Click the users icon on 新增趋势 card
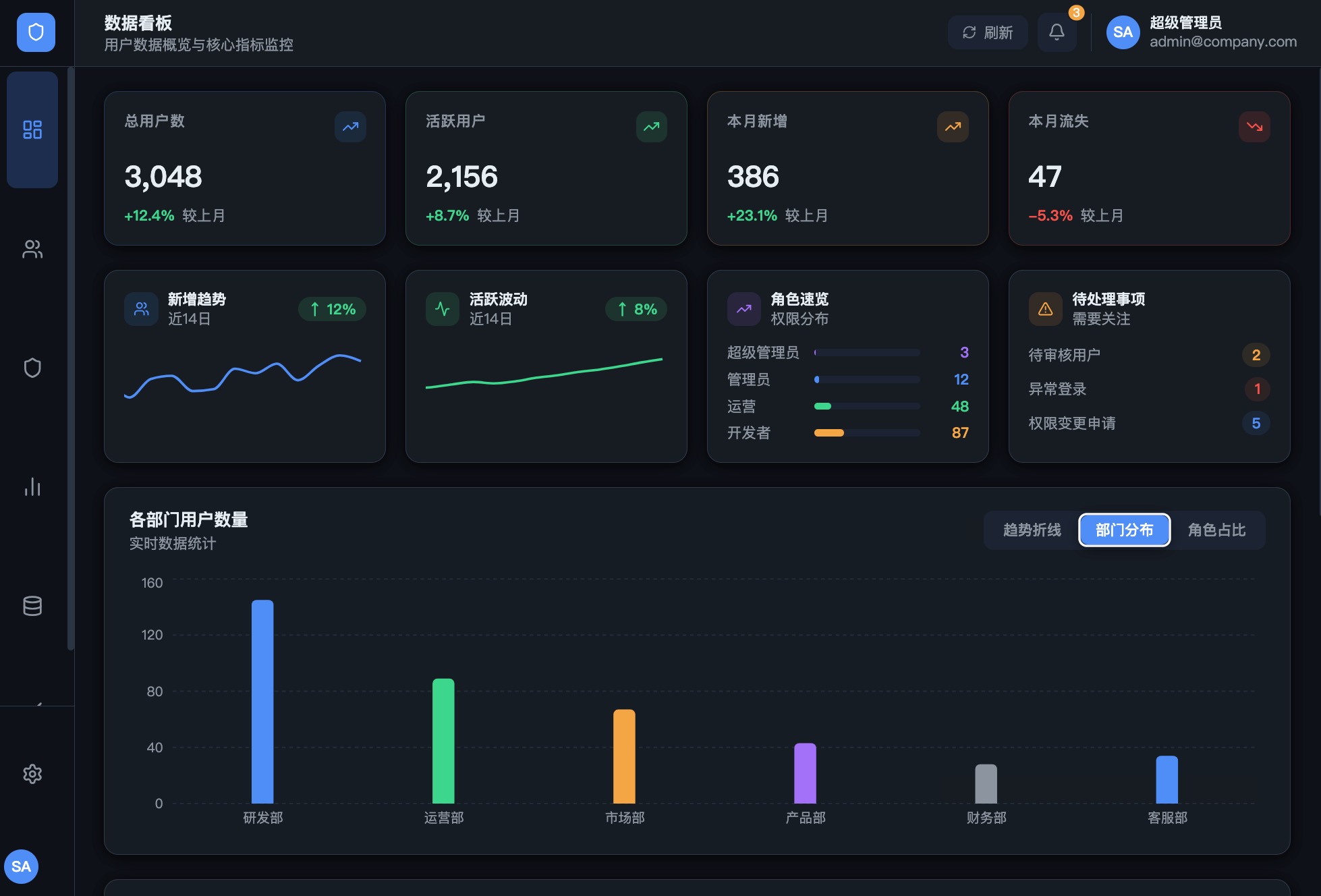This screenshot has width=1321, height=896. coord(141,309)
